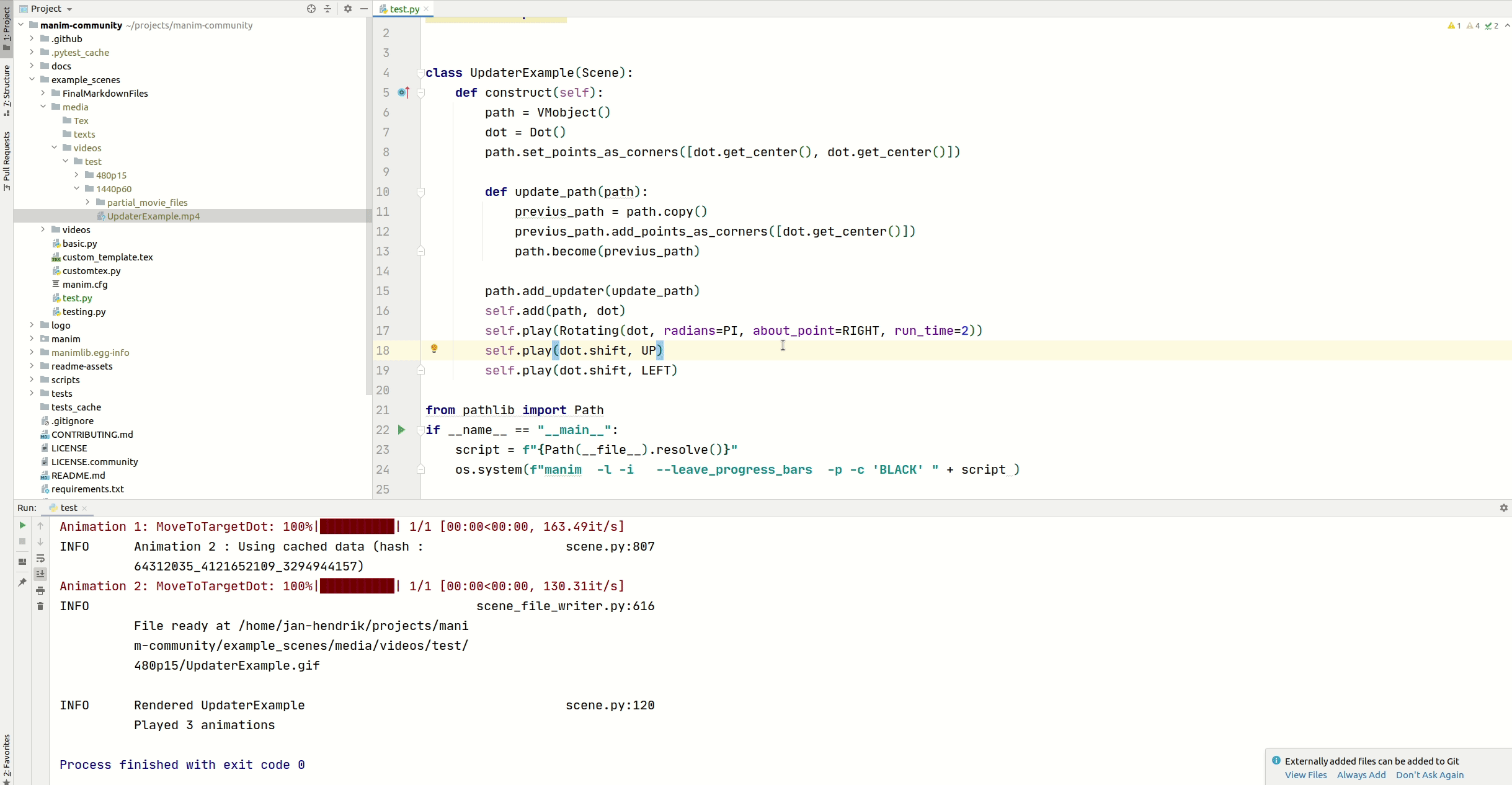The width and height of the screenshot is (1512, 785).
Task: Print the console output
Action: point(40,590)
